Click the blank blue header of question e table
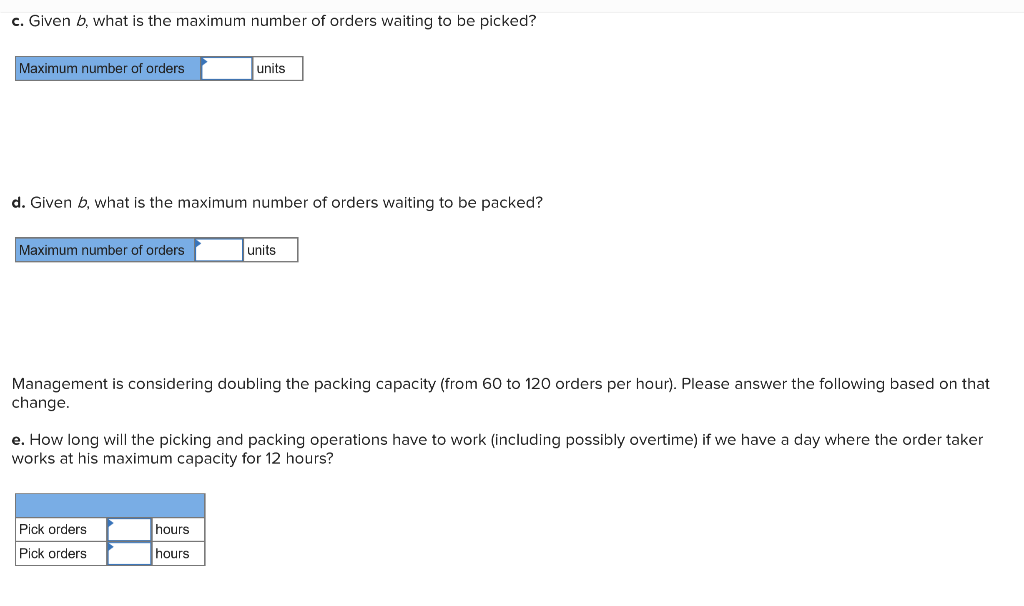This screenshot has height=606, width=1024. tap(110, 505)
